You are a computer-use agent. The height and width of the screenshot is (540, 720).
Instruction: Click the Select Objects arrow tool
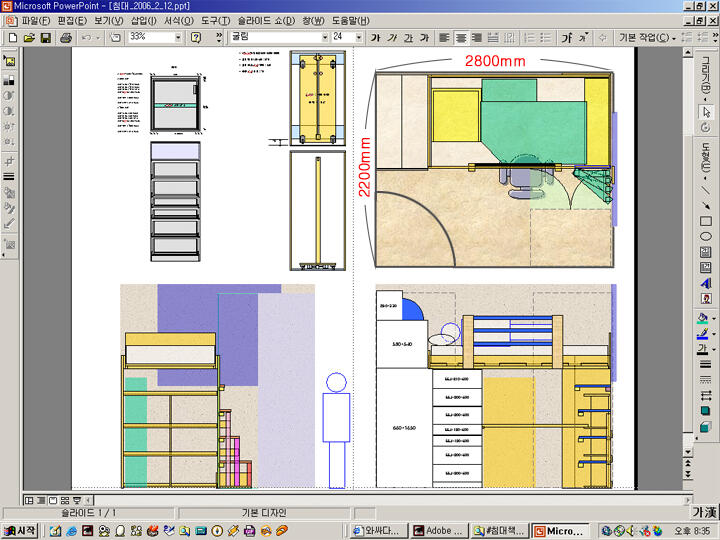click(705, 112)
